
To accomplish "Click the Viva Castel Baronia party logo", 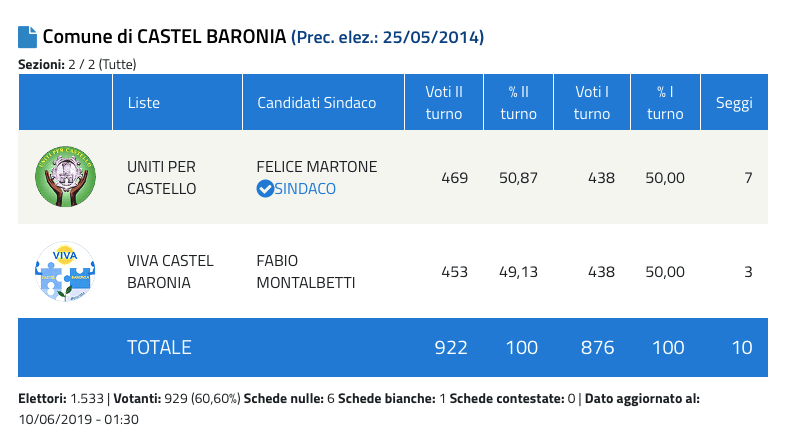I will coord(65,271).
